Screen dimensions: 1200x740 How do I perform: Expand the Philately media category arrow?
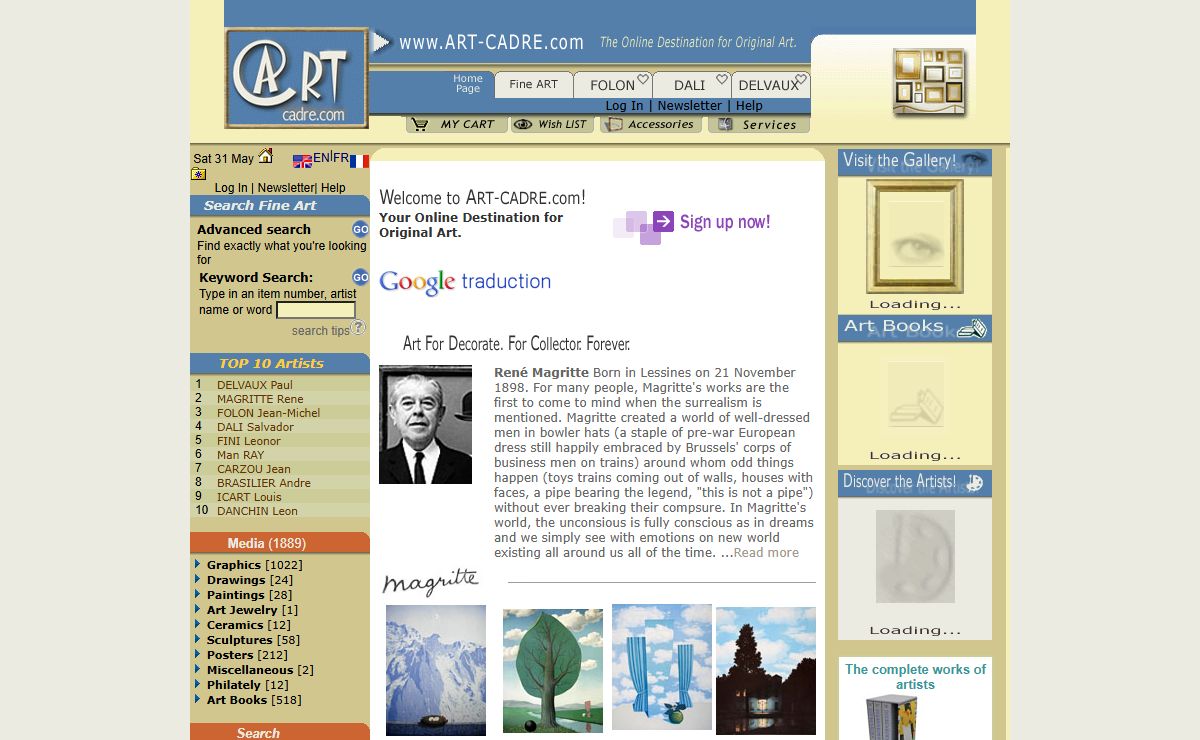click(x=198, y=684)
